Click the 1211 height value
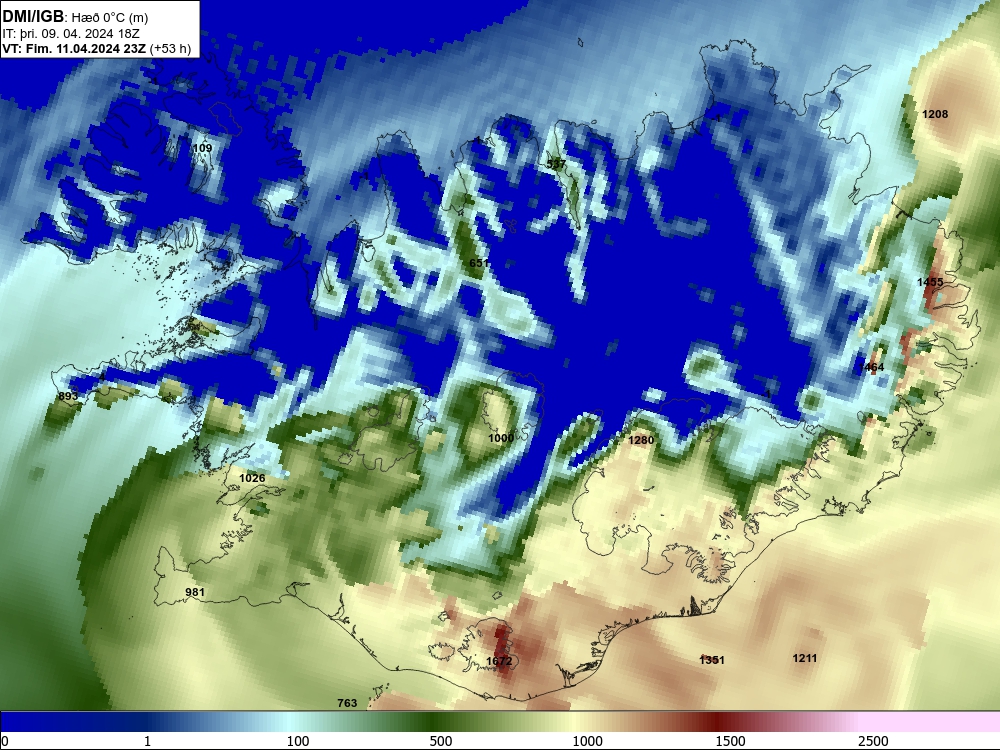1000x750 pixels. [x=804, y=658]
